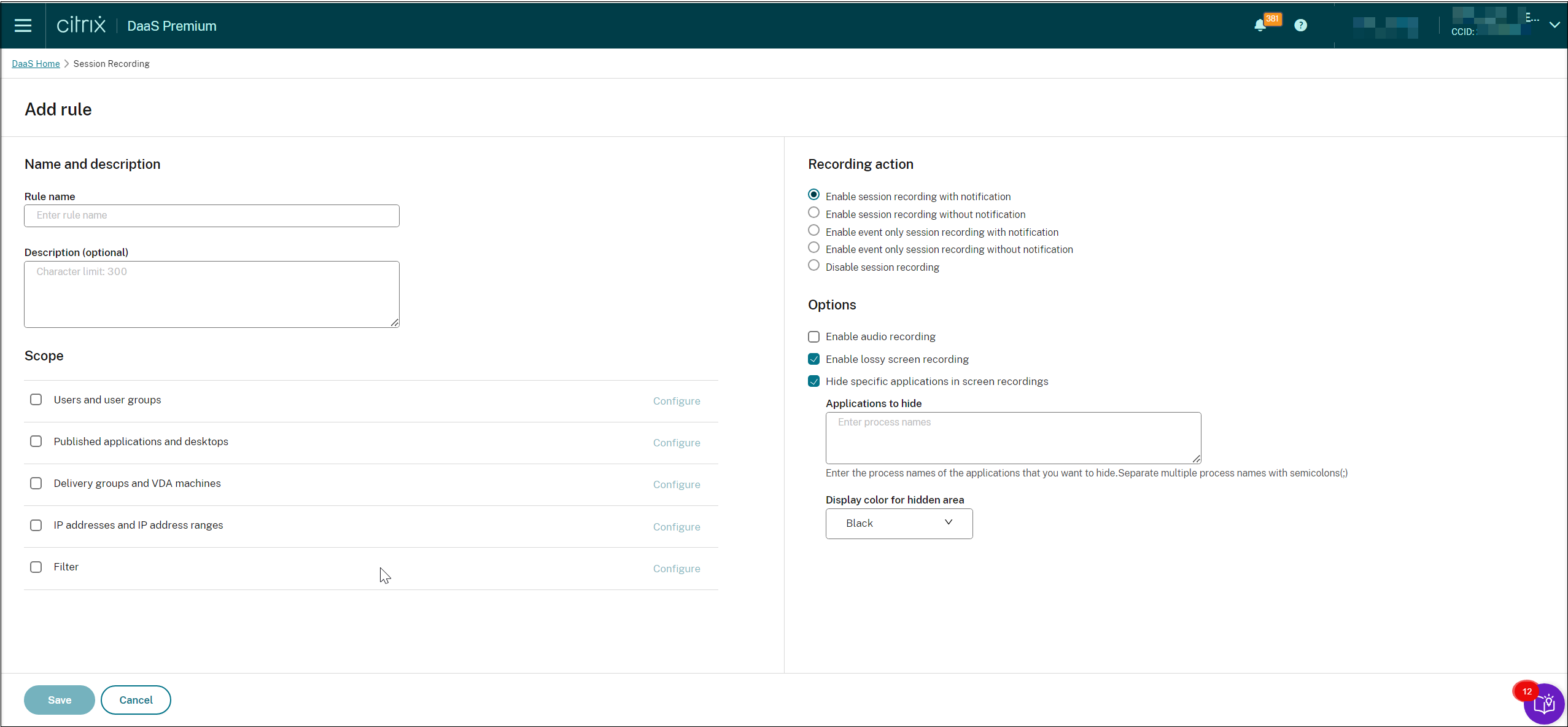
Task: Click the Save button
Action: click(59, 699)
